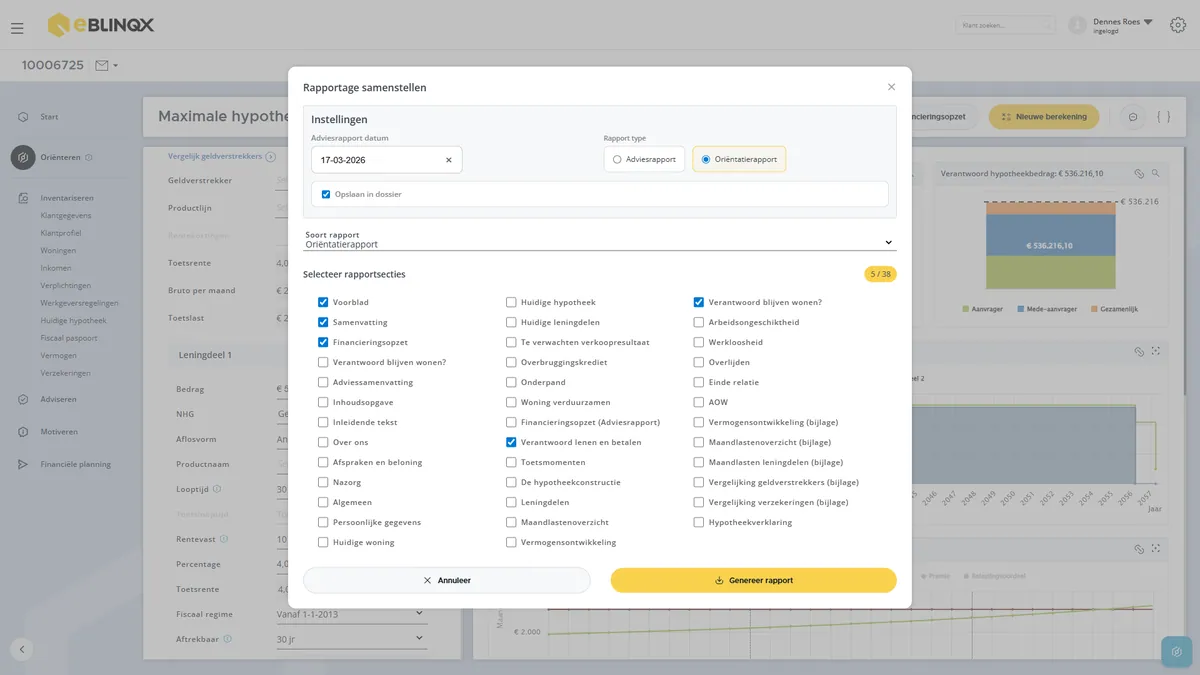This screenshot has width=1200, height=675.
Task: Click the Inventariseren sidebar icon
Action: click(x=22, y=198)
